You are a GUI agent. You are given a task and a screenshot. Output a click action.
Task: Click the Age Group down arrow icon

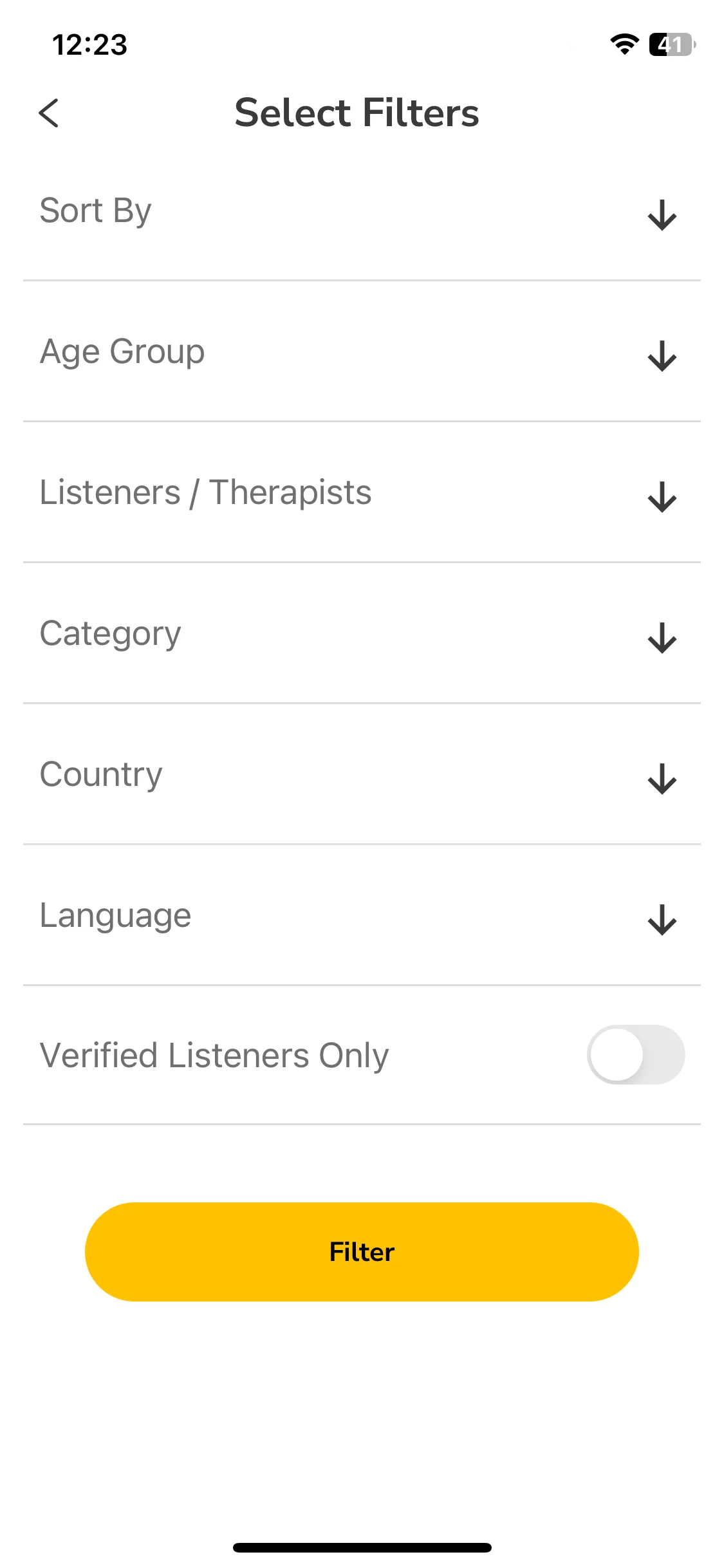pos(662,356)
